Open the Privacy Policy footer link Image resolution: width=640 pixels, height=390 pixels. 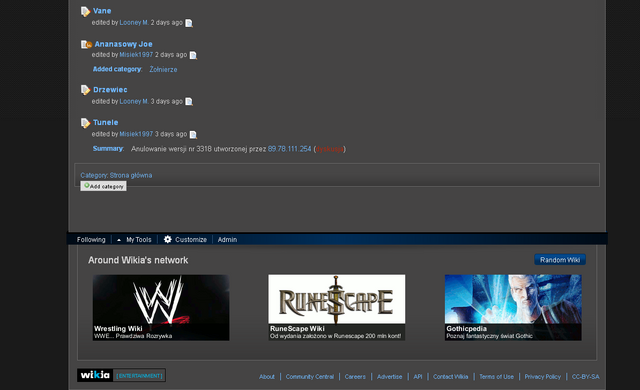point(543,377)
